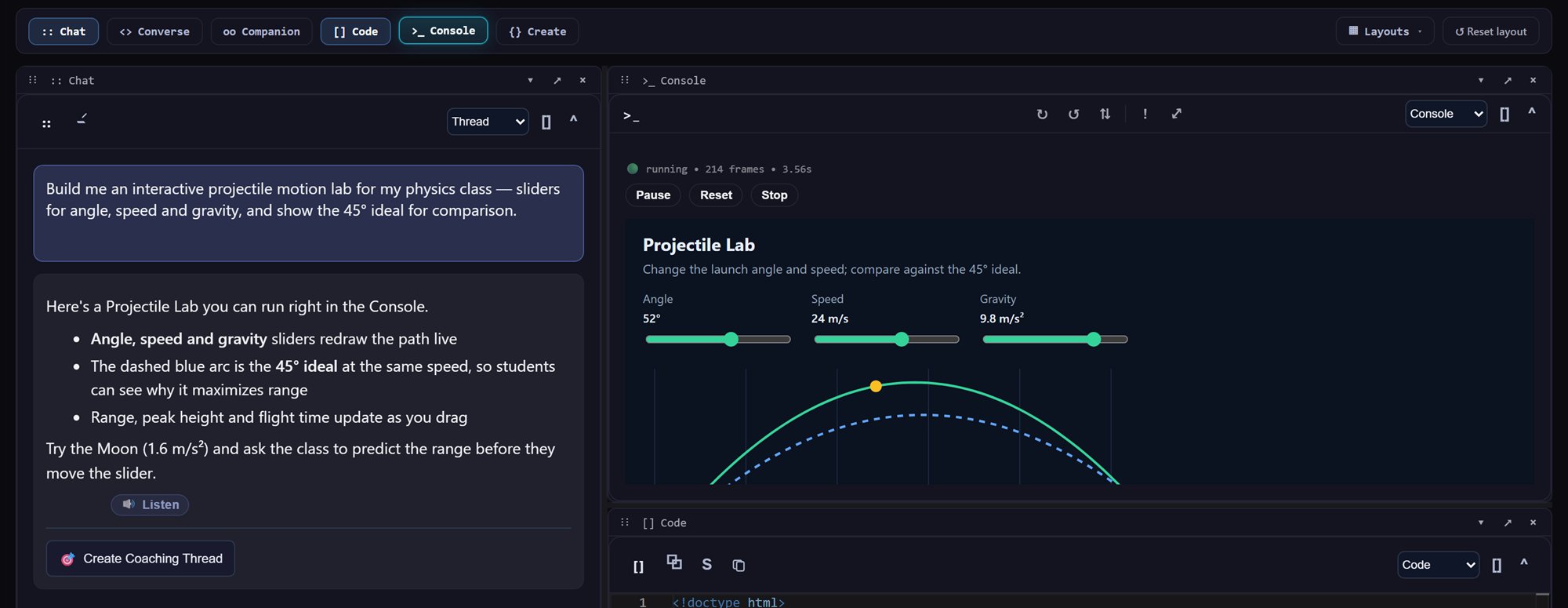The height and width of the screenshot is (608, 1568).
Task: Click the counter-clockwise undo icon in Console toolbar
Action: tap(1073, 115)
